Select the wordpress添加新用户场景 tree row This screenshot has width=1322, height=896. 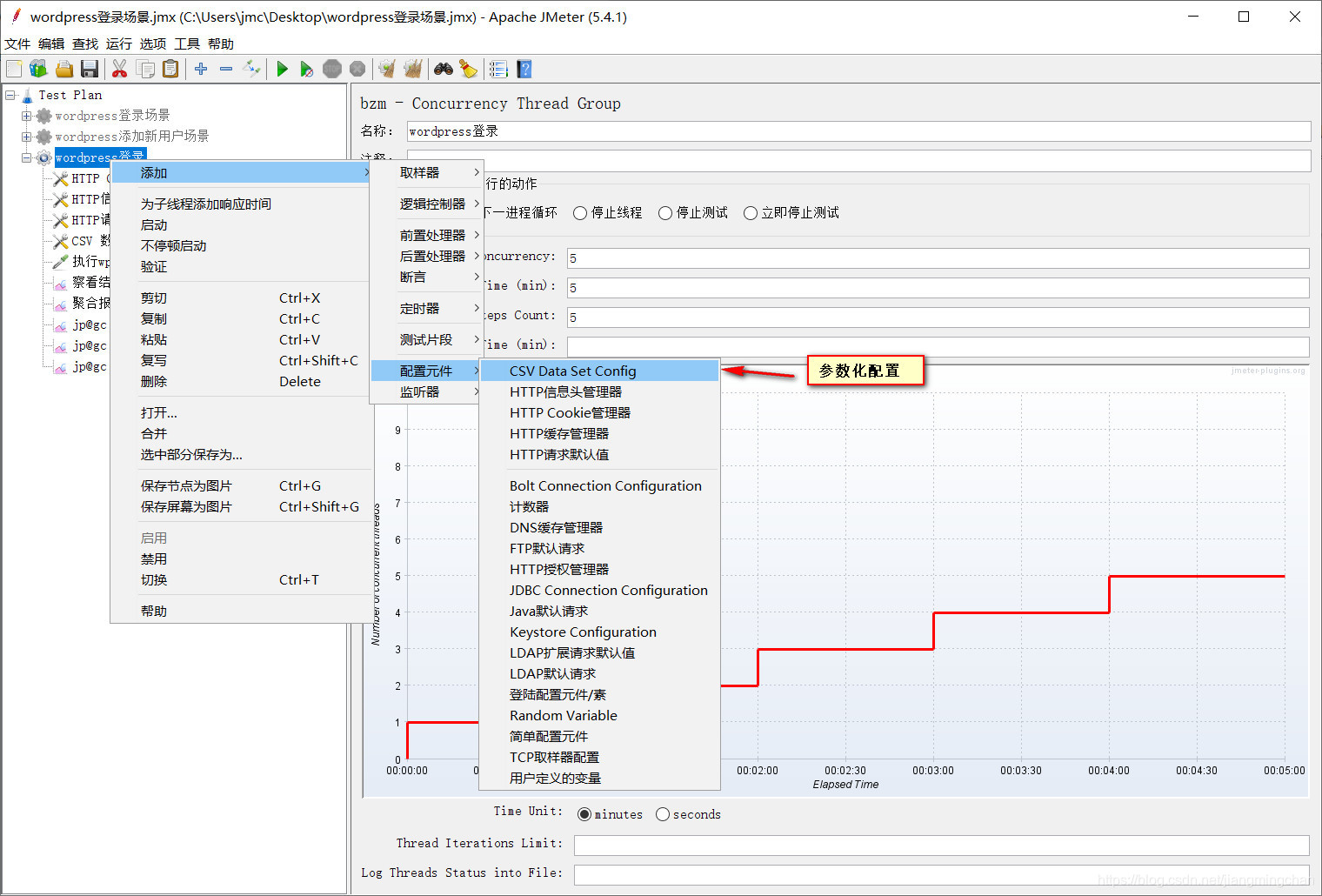point(131,137)
